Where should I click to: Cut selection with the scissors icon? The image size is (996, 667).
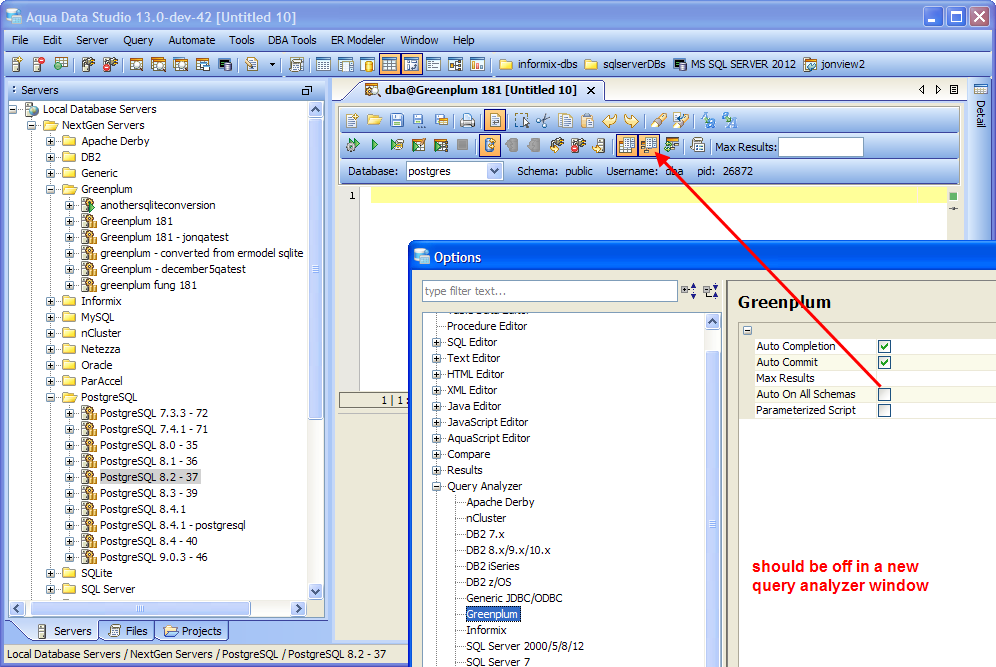[x=543, y=120]
